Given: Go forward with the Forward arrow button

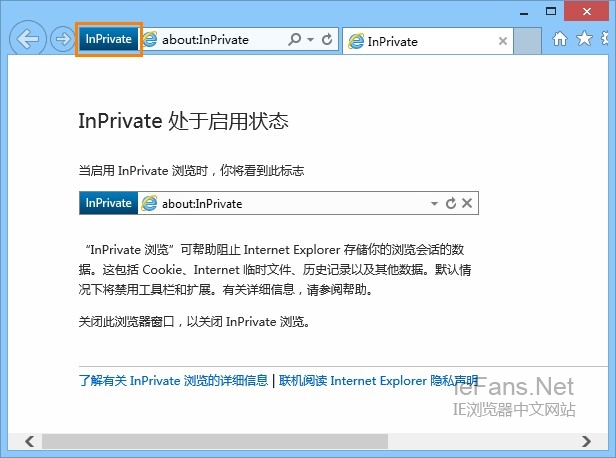Looking at the screenshot, I should (62, 39).
